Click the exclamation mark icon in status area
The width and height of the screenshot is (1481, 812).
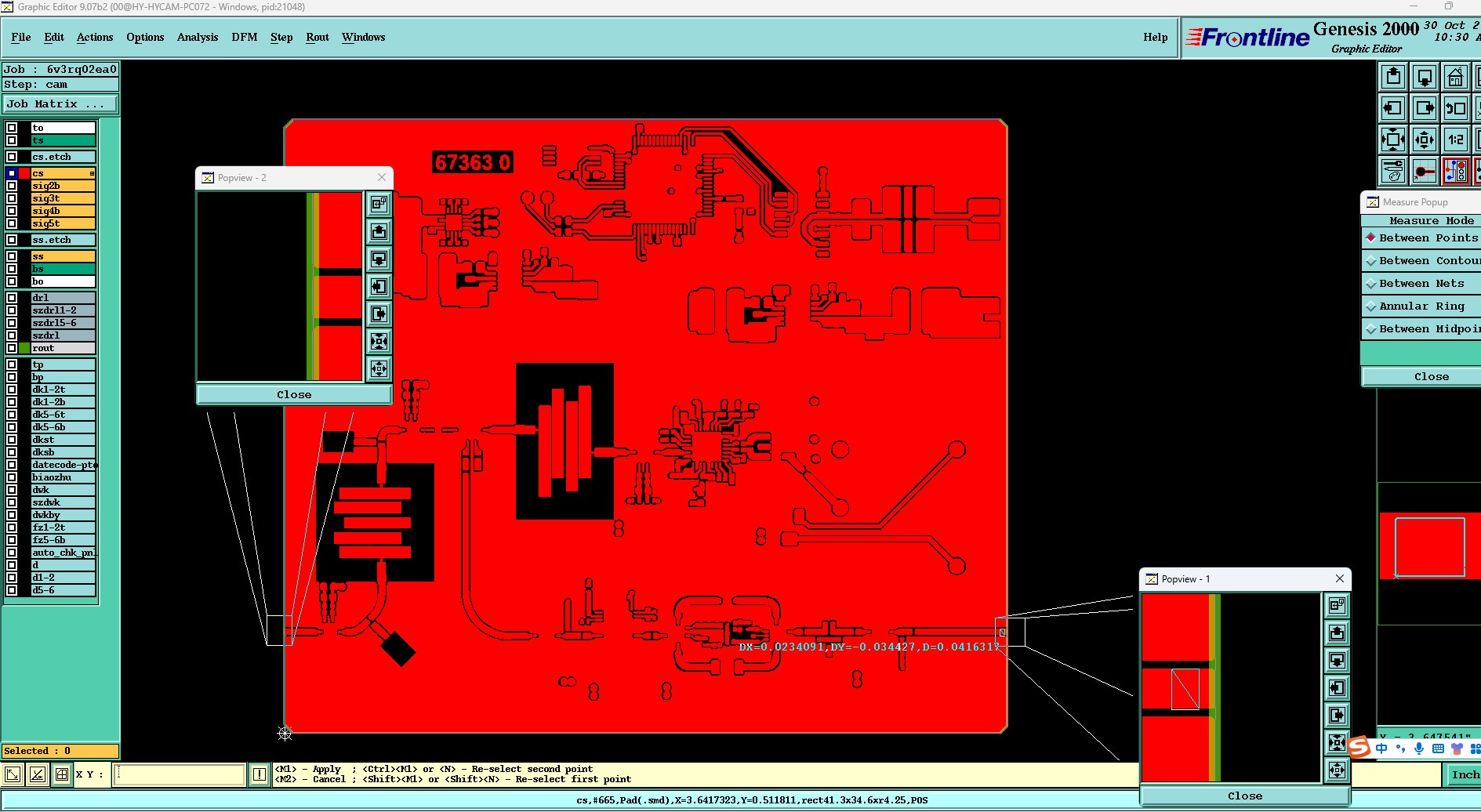(260, 774)
